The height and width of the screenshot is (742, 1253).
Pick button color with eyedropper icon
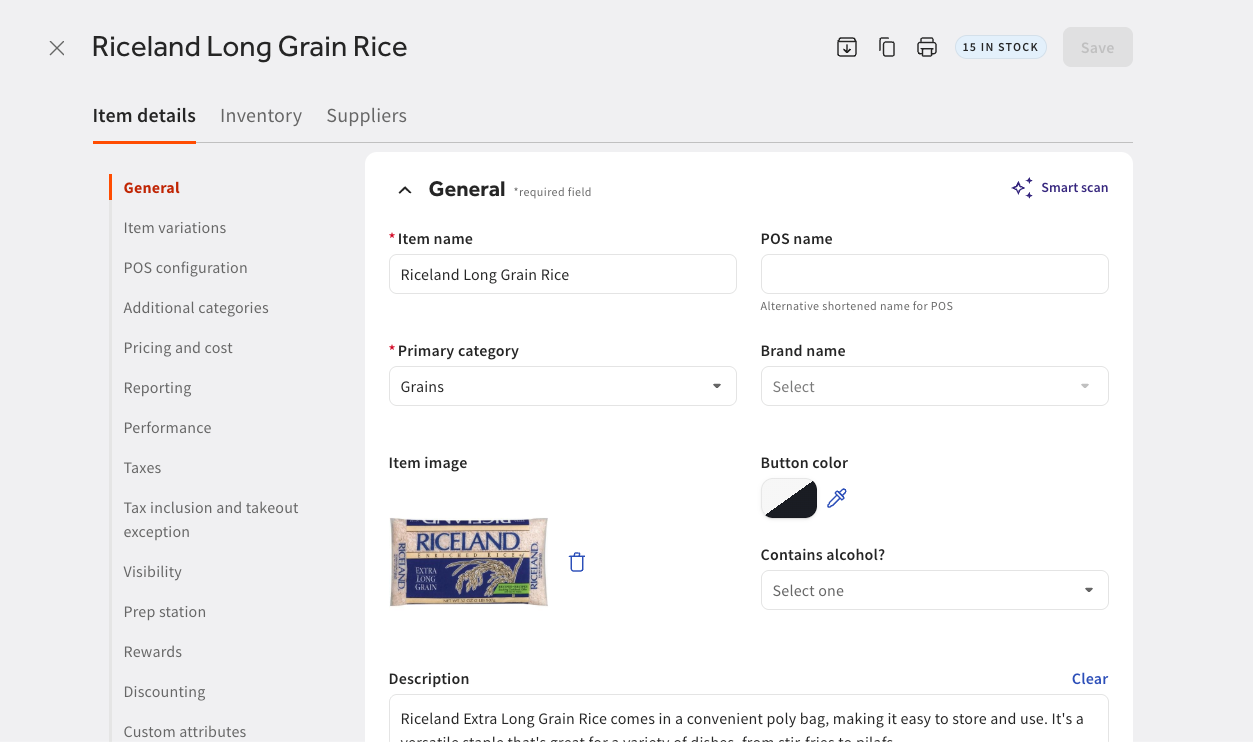[837, 498]
